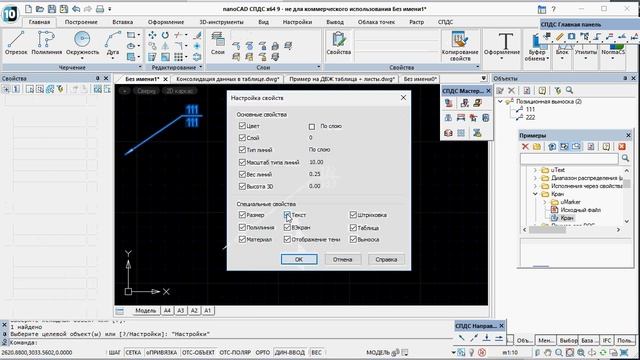Confirm dialog with OK button

[x=299, y=259]
